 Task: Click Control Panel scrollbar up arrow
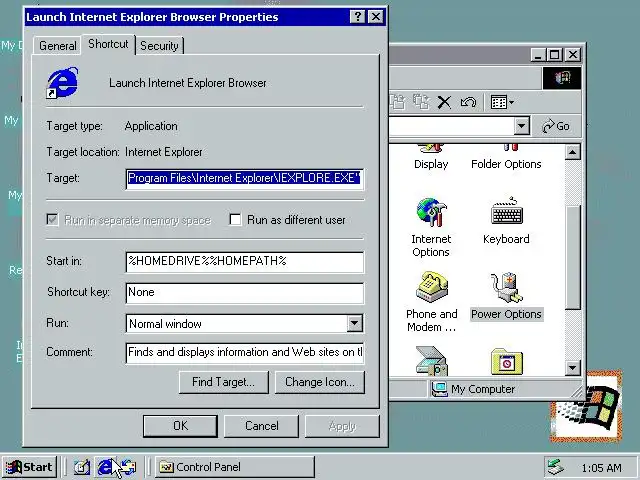click(573, 152)
